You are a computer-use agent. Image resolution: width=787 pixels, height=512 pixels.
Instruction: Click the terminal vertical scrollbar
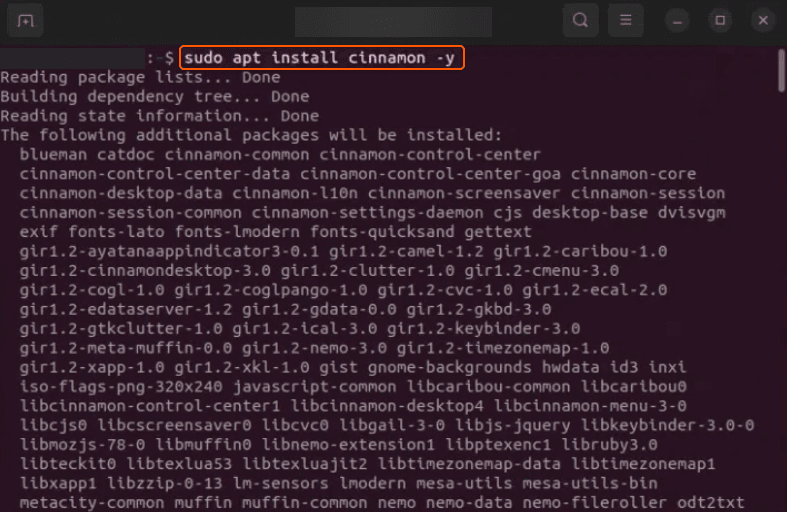click(x=781, y=71)
